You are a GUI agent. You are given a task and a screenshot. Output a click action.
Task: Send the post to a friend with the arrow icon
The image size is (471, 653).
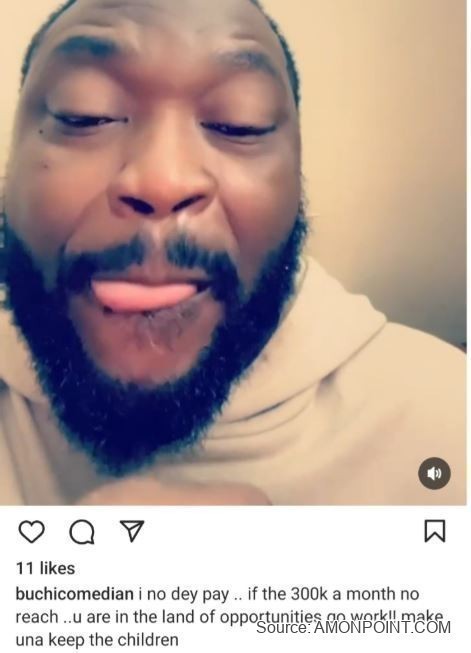pos(132,531)
